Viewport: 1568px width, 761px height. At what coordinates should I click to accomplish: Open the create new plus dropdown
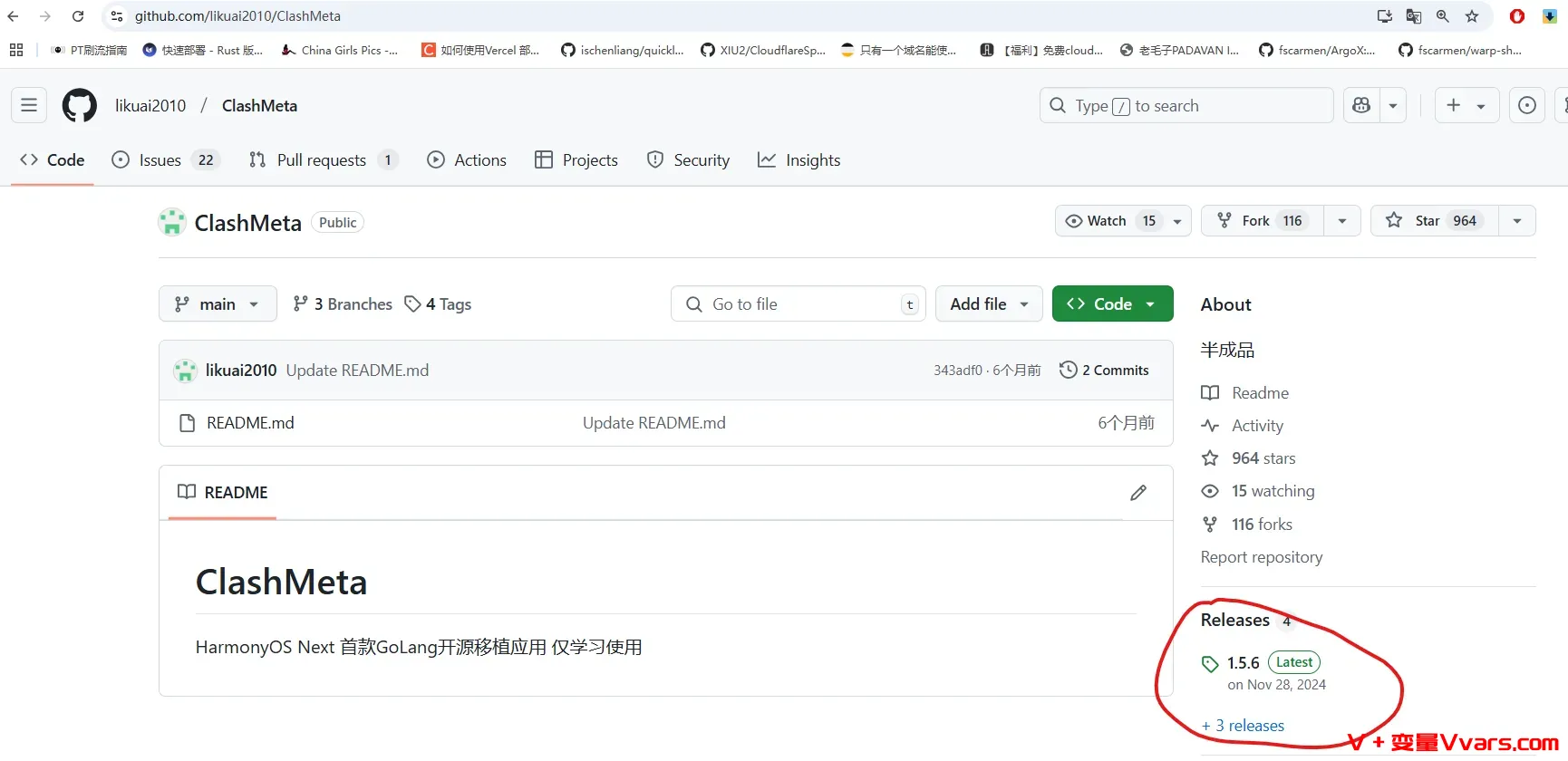coord(1467,105)
